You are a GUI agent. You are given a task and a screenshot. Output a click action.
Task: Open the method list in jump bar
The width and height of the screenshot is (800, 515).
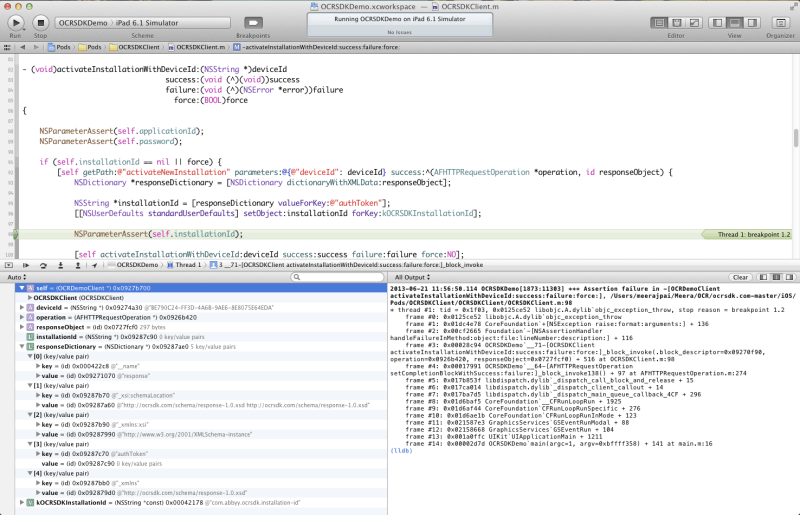pyautogui.click(x=316, y=47)
